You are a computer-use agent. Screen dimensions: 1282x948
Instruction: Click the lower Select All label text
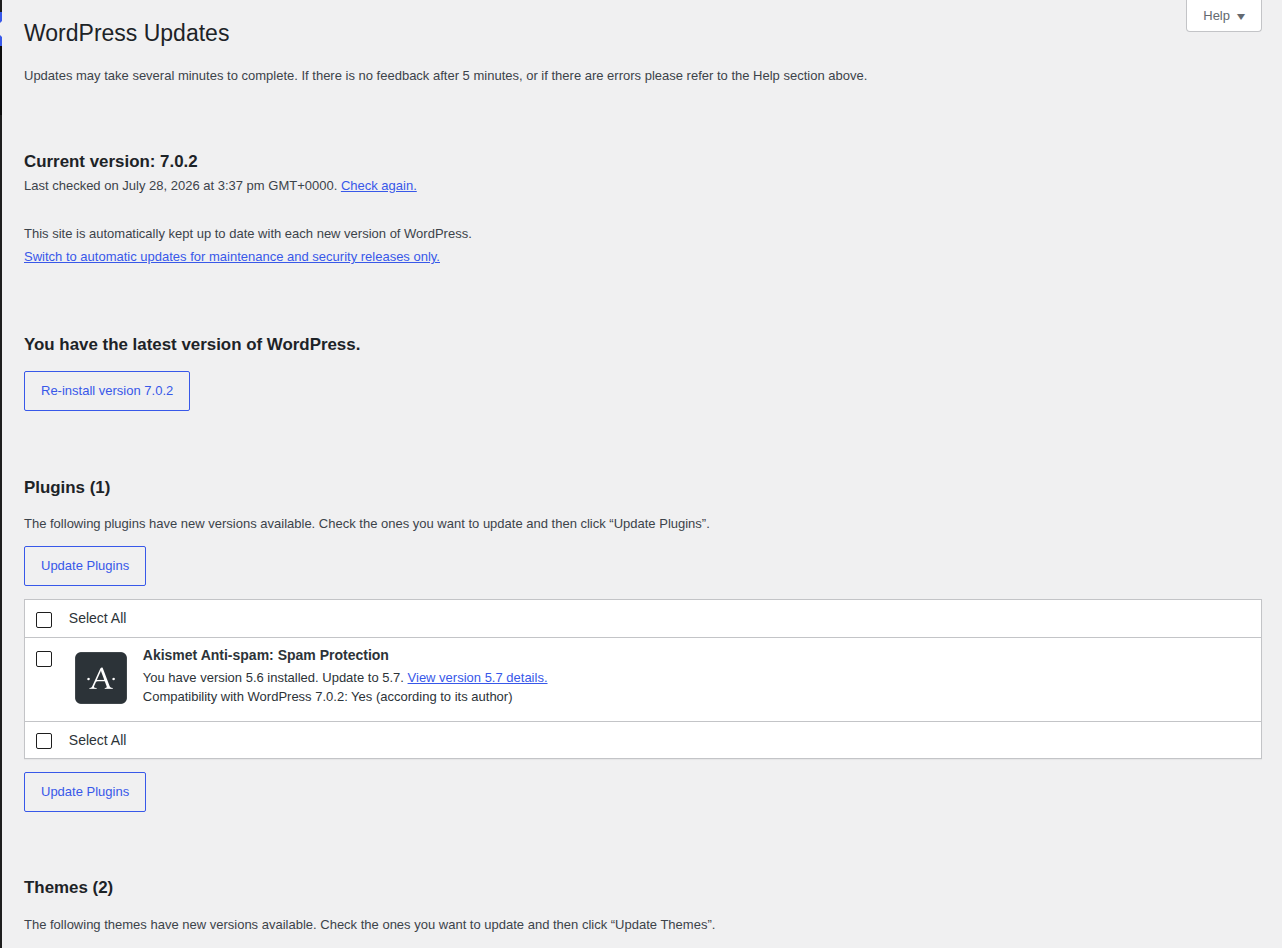tap(98, 740)
